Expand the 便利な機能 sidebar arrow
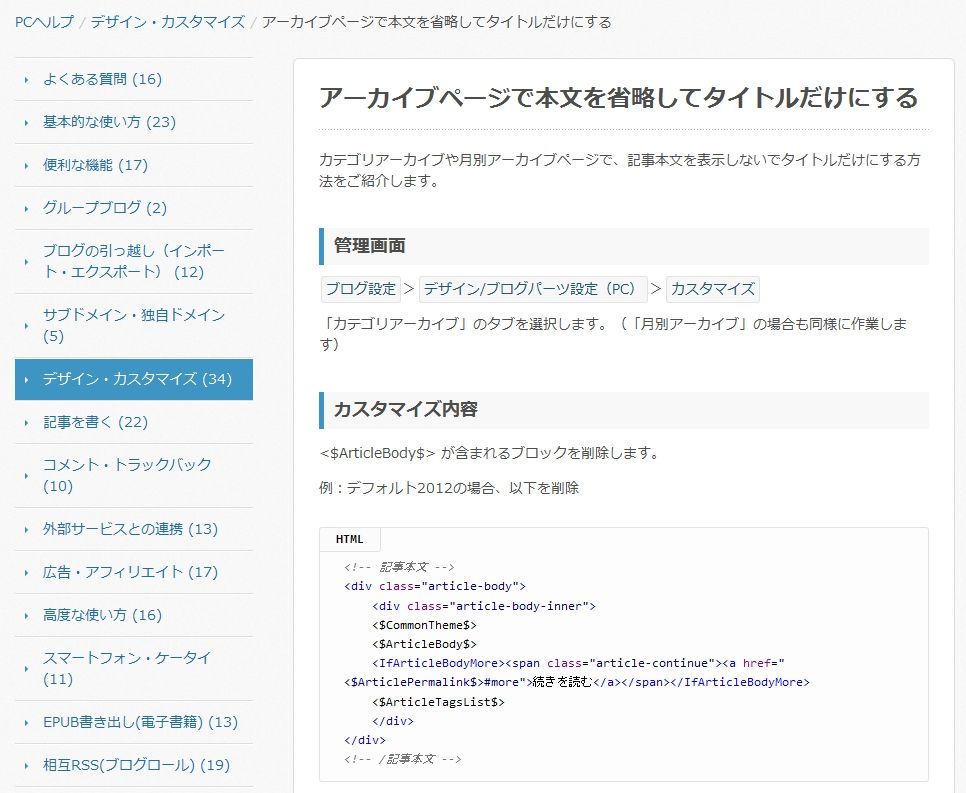The image size is (966, 793). [x=24, y=164]
